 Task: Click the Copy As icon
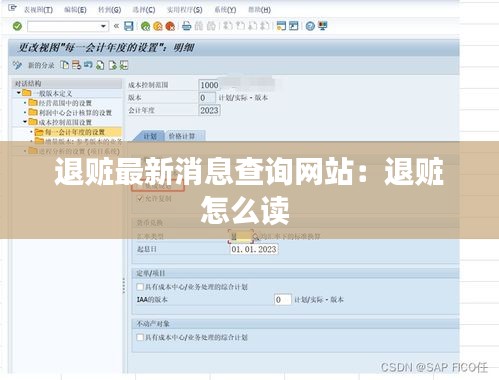pyautogui.click(x=64, y=65)
